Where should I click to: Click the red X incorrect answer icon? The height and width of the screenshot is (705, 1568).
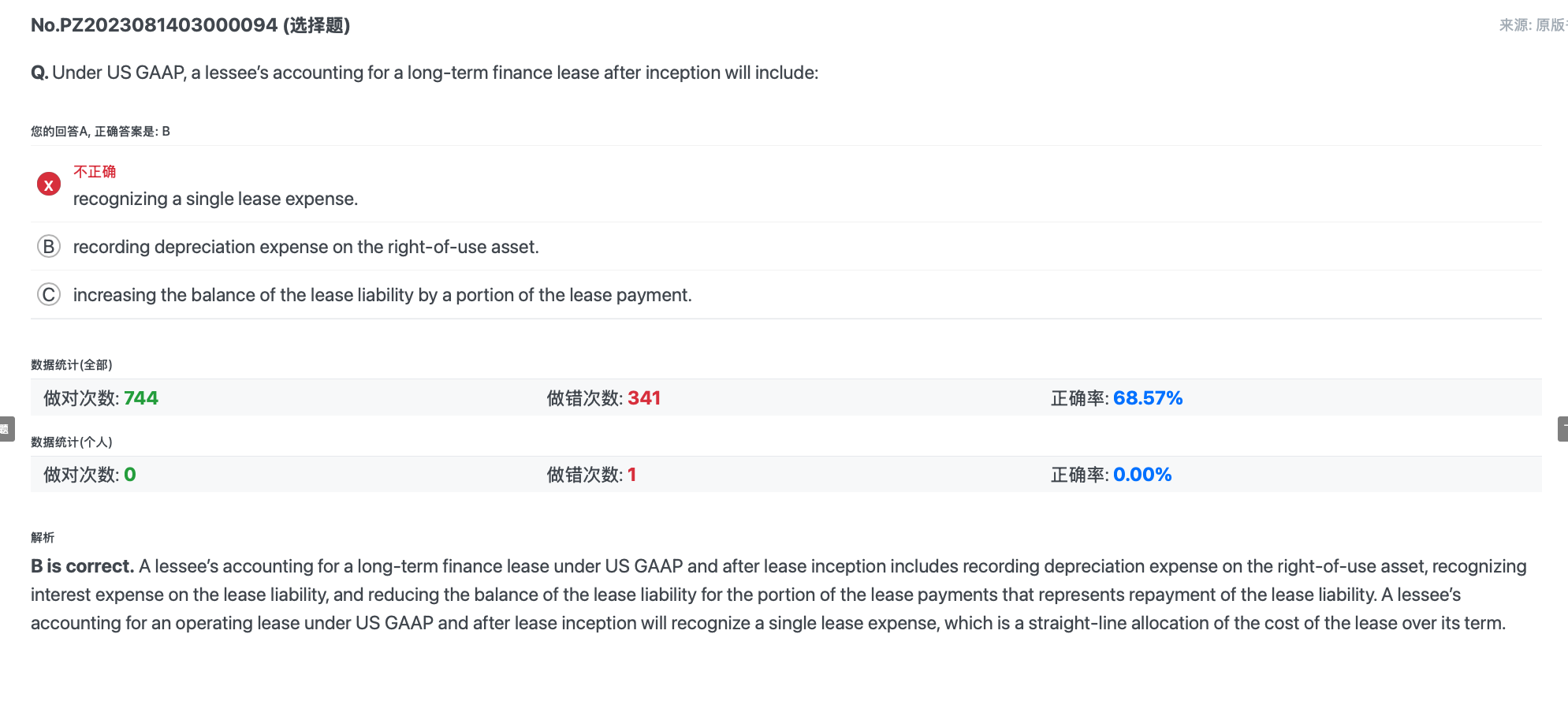tap(49, 185)
